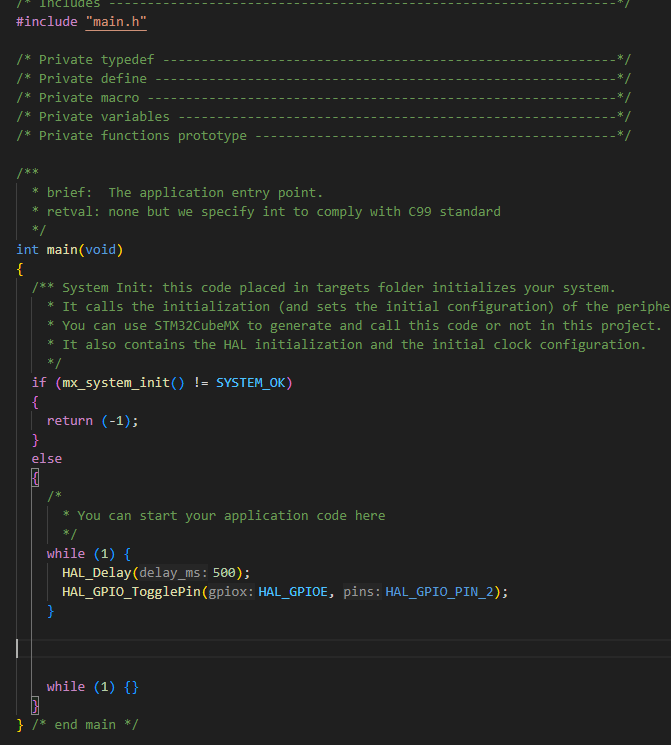This screenshot has height=745, width=671.
Task: Place cursor on the empty highlighted line
Action: (x=342, y=649)
